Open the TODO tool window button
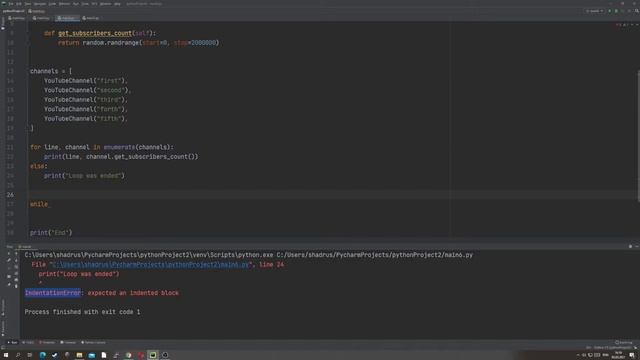The image size is (640, 360). click(x=28, y=342)
